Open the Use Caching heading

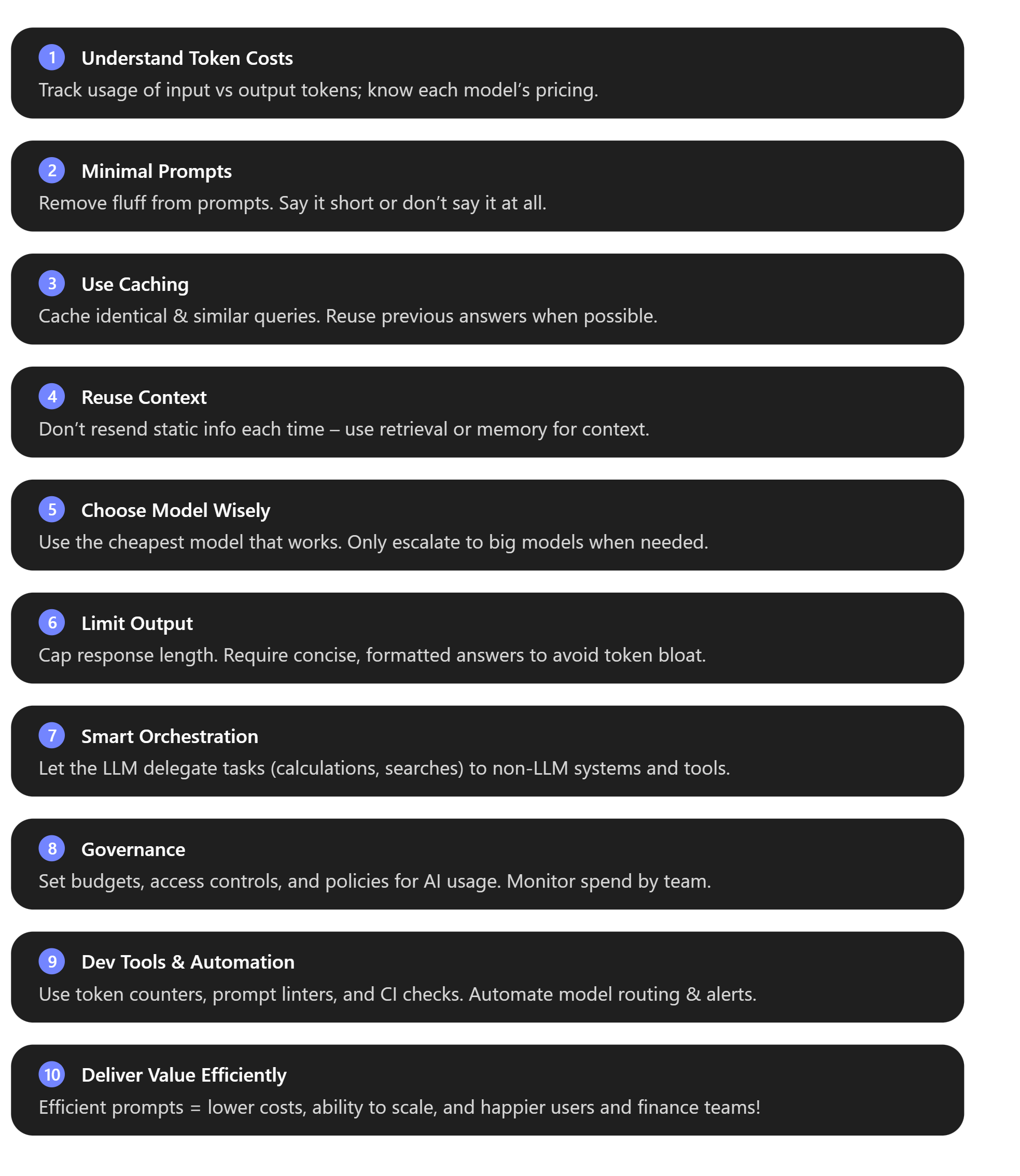click(x=135, y=284)
